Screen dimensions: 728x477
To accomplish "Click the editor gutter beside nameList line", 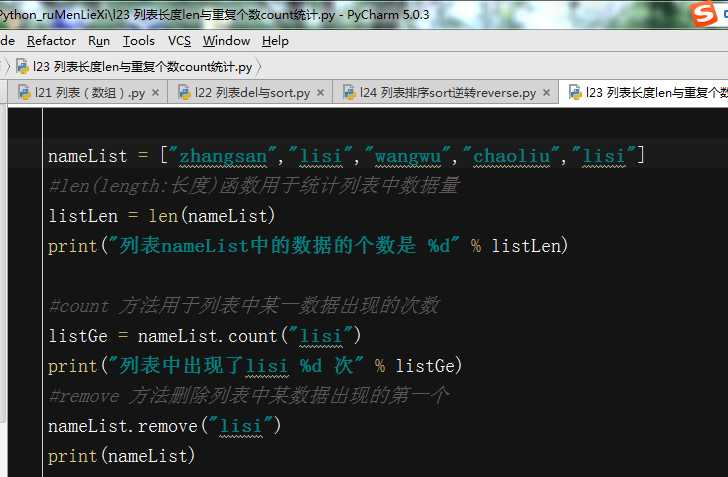I will pyautogui.click(x=26, y=156).
